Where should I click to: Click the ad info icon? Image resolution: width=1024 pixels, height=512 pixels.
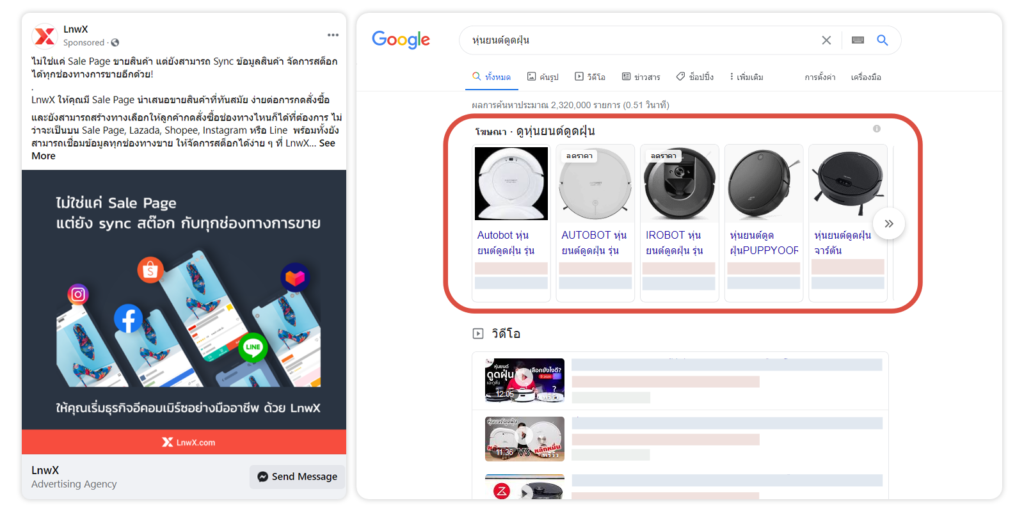877,129
